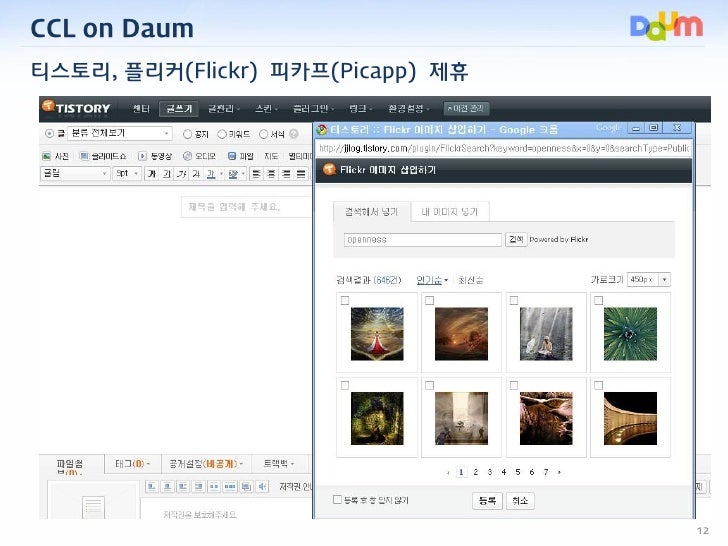Click three-image layout icon in attachment bar

coord(230,487)
